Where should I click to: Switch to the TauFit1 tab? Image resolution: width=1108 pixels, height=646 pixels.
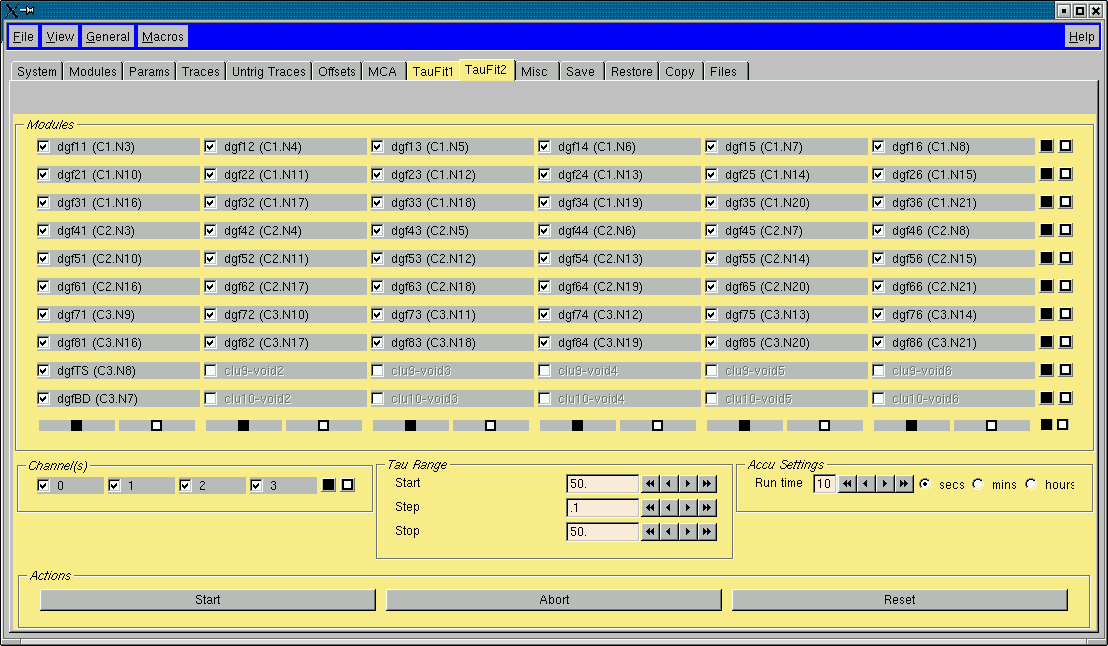433,71
